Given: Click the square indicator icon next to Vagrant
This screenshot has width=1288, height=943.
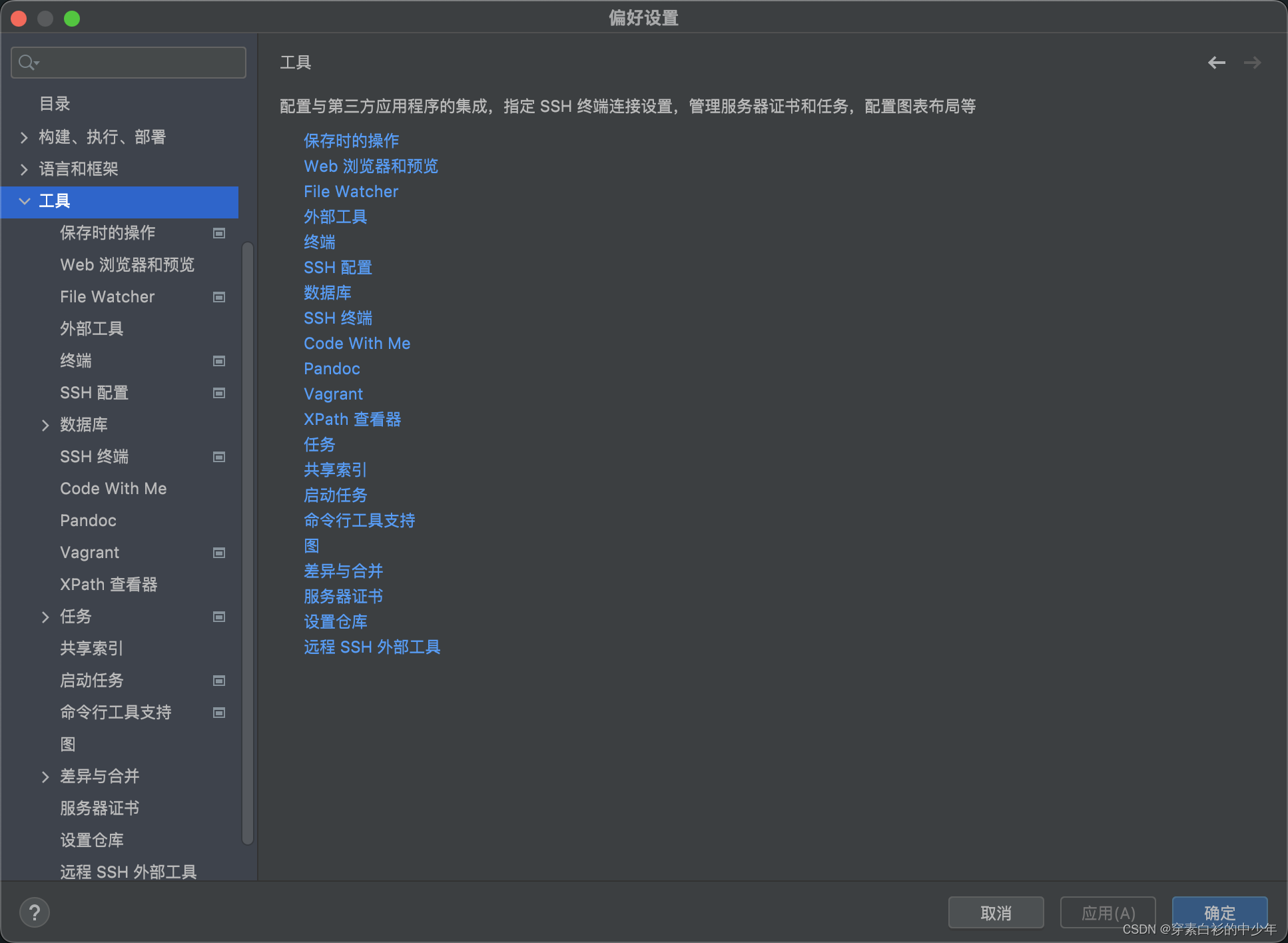Looking at the screenshot, I should [x=218, y=552].
